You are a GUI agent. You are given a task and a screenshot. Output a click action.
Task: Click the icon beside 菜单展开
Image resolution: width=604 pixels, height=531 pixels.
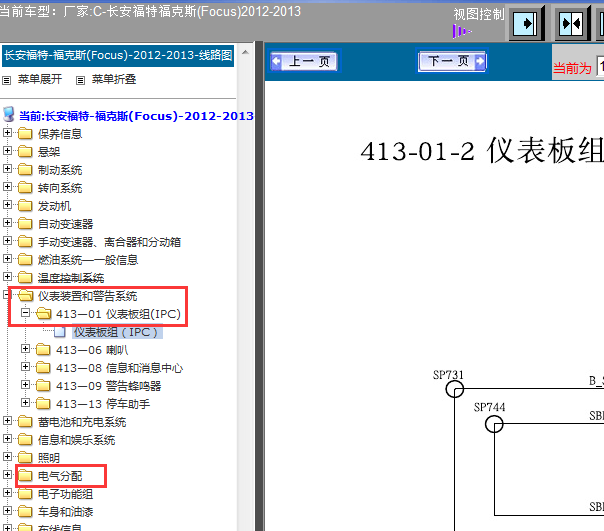click(7, 81)
